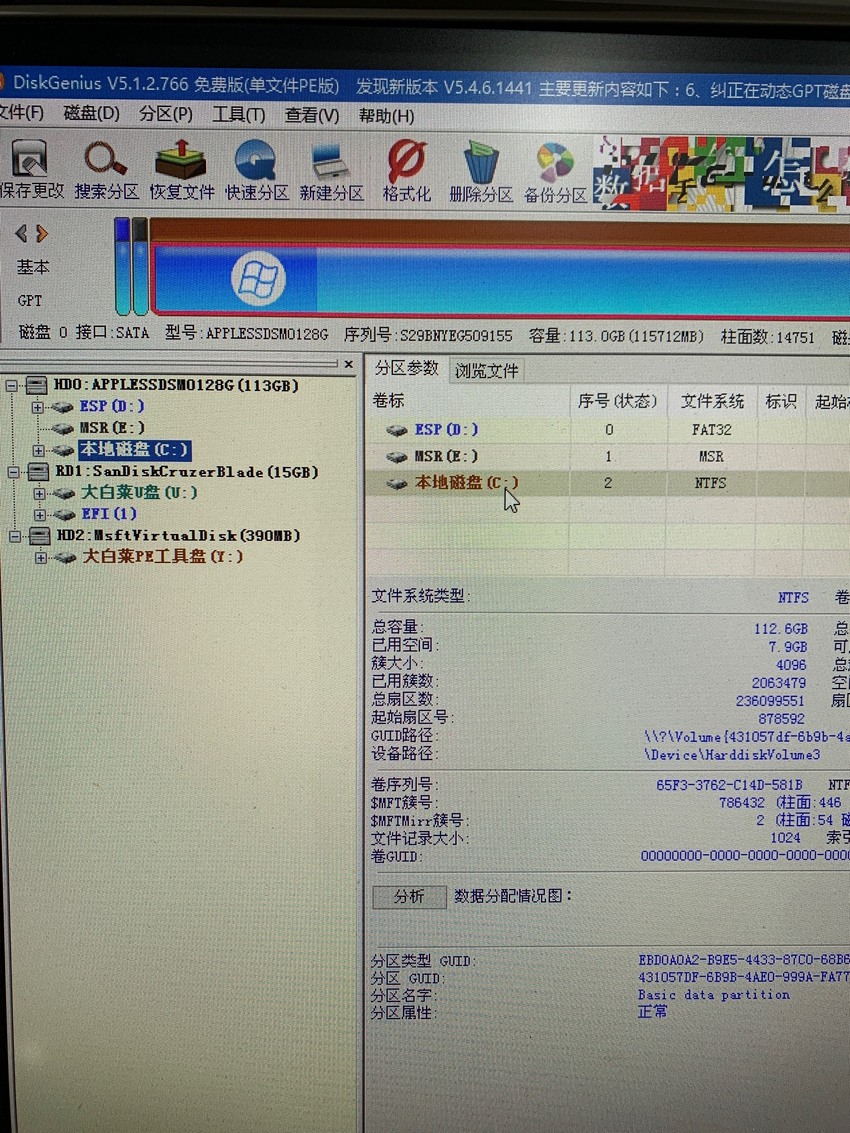
Task: Click the drive icon beside ESP(D:) in table
Action: pos(396,431)
